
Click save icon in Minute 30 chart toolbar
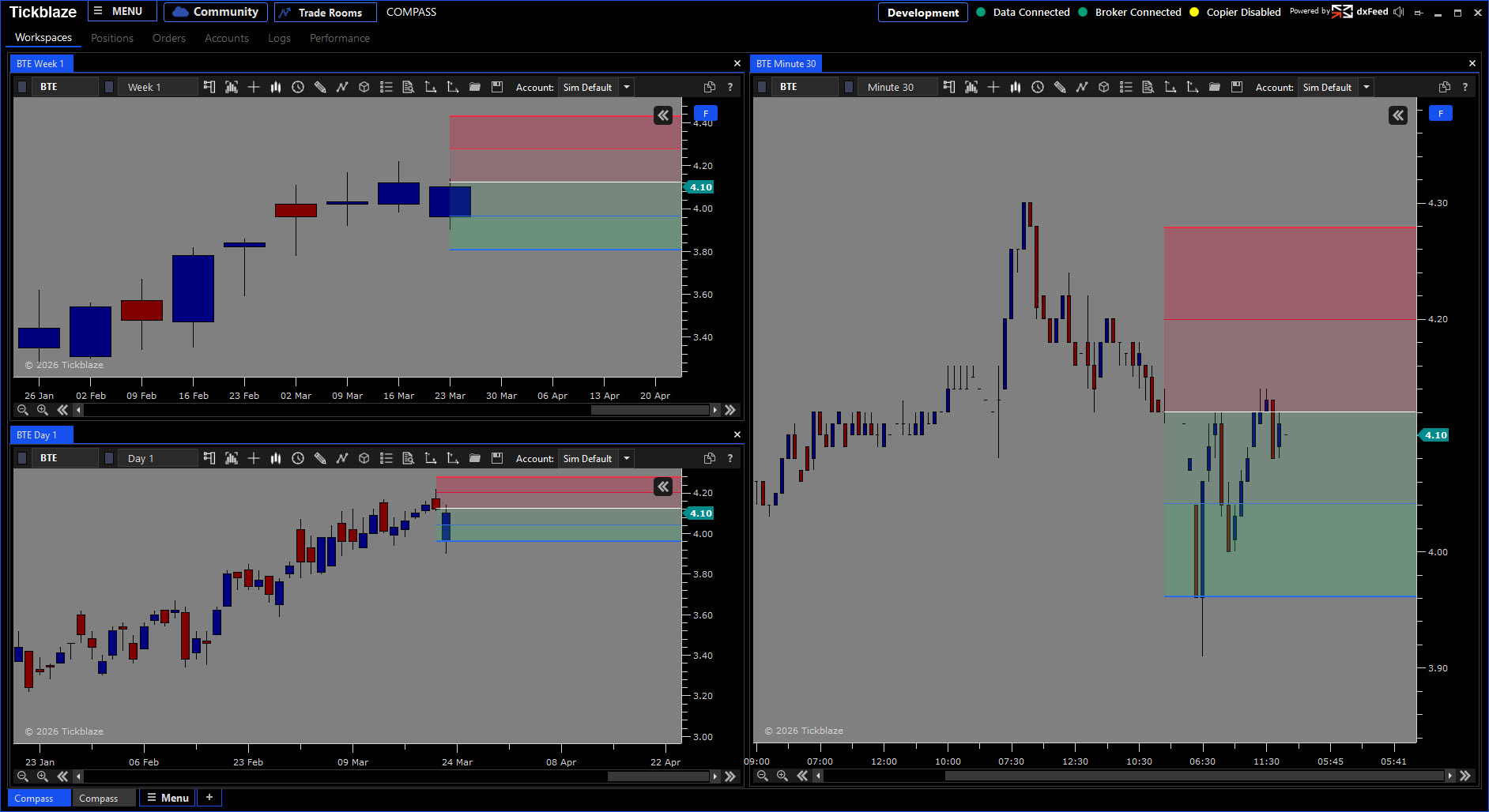1237,87
